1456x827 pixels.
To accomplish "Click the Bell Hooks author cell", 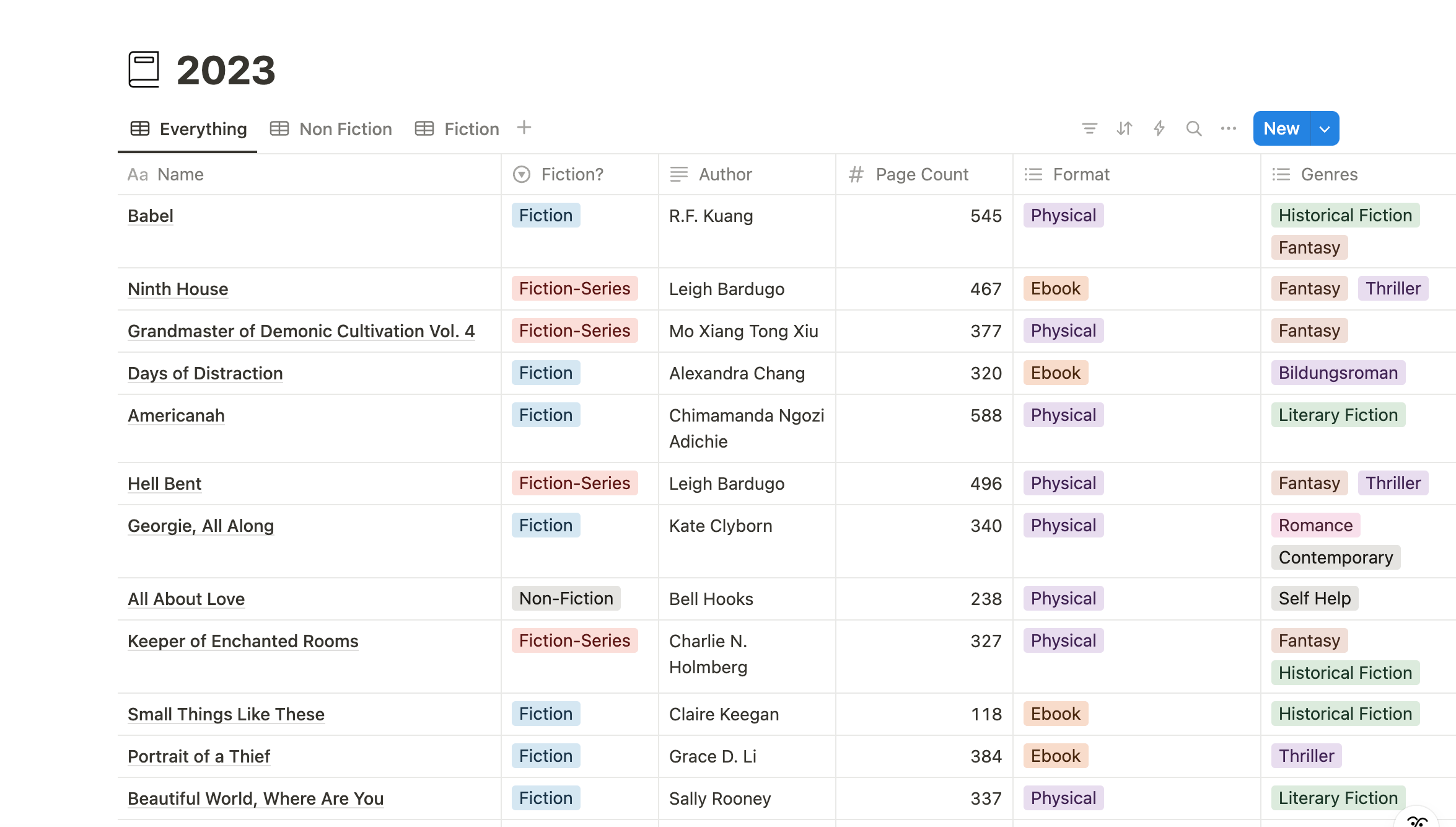I will coord(747,599).
